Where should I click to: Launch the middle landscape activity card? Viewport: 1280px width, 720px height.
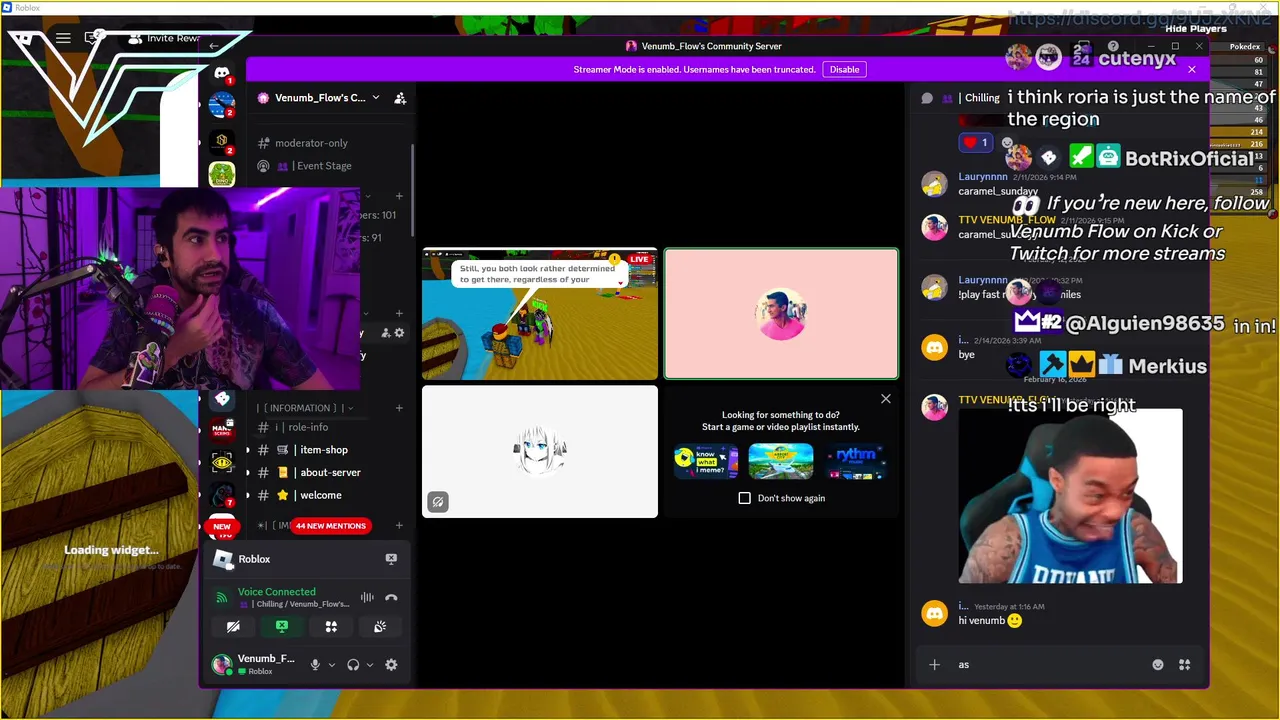point(781,462)
